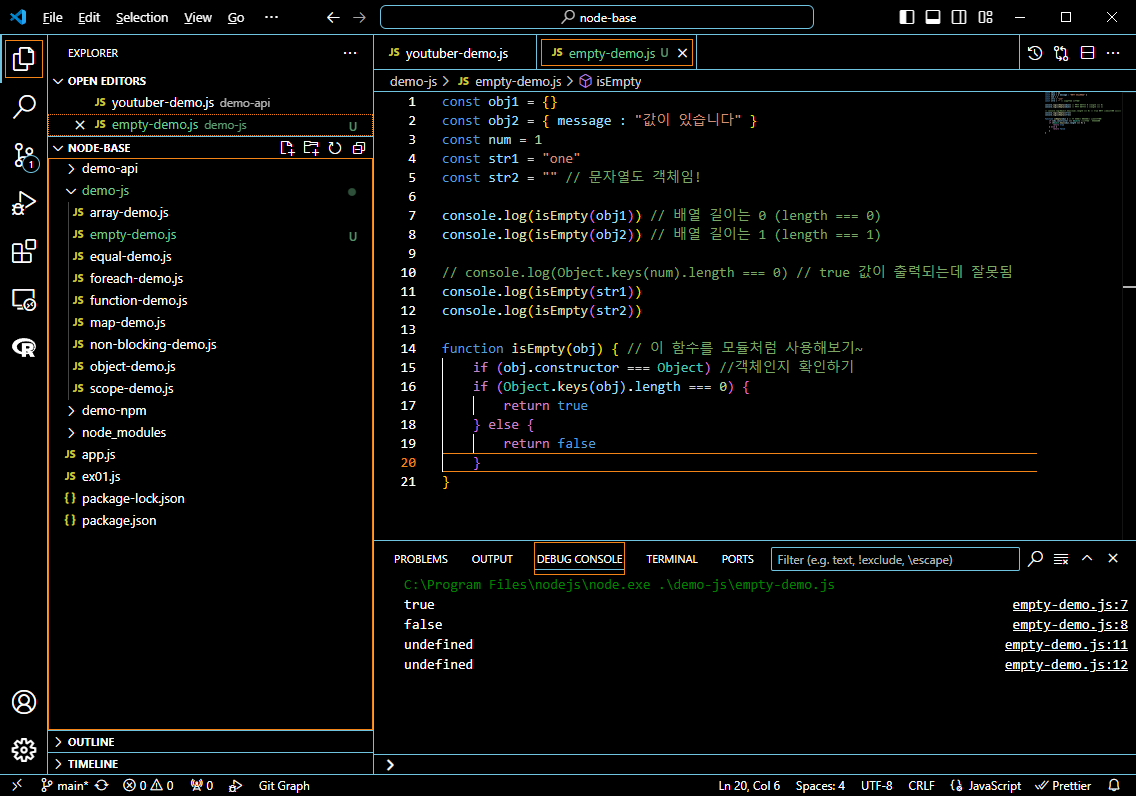Follow the empty-demo.js:12 source link

1066,665
